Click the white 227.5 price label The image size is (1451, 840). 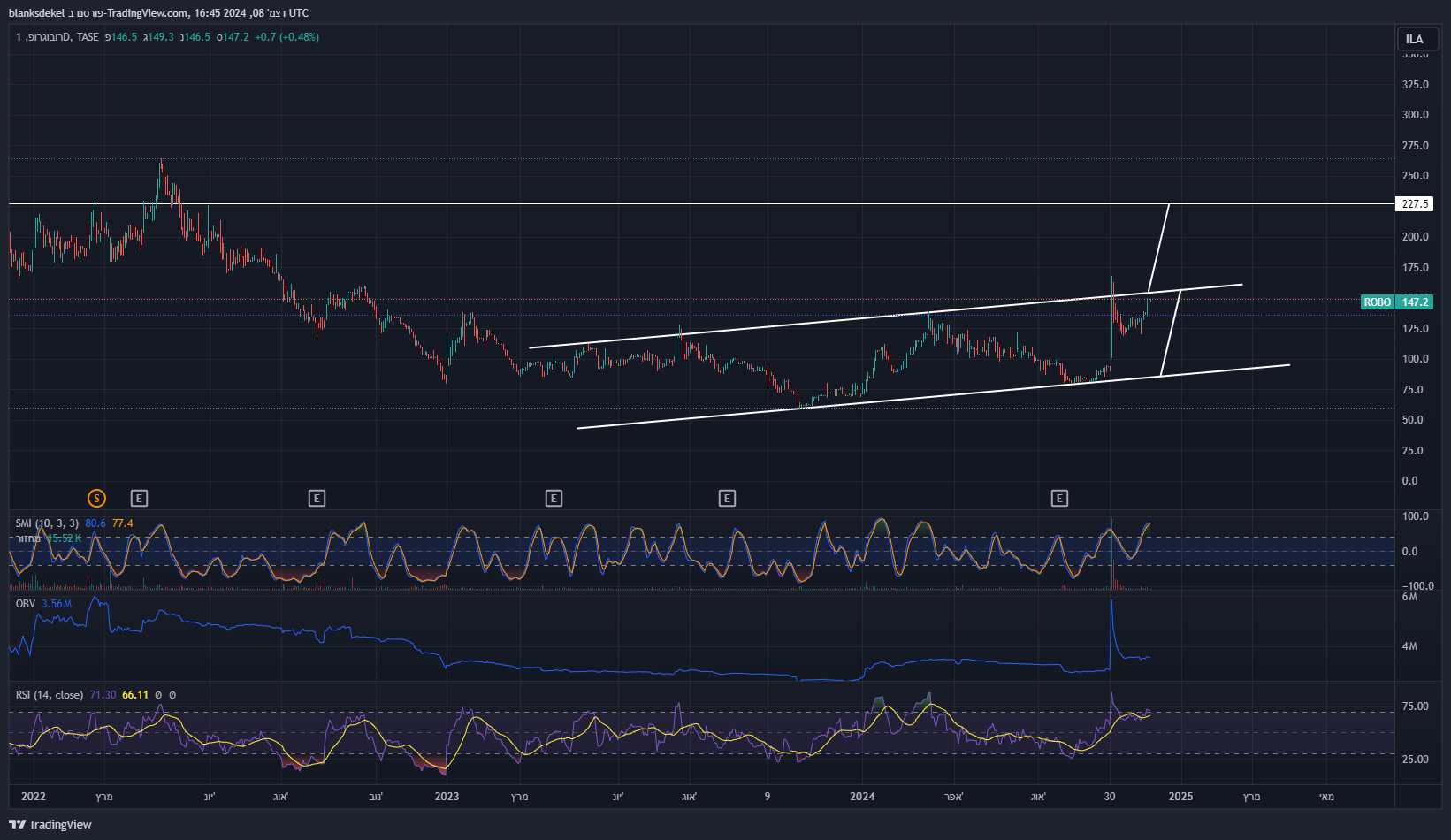[1415, 204]
